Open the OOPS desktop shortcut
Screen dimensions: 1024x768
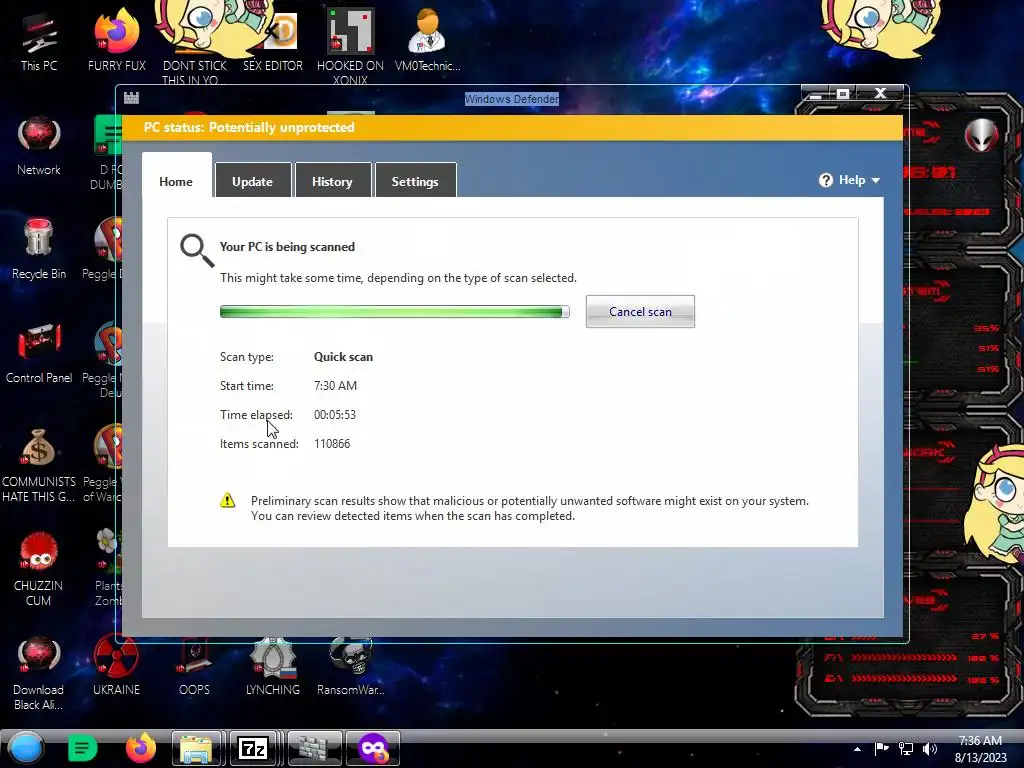click(x=194, y=665)
